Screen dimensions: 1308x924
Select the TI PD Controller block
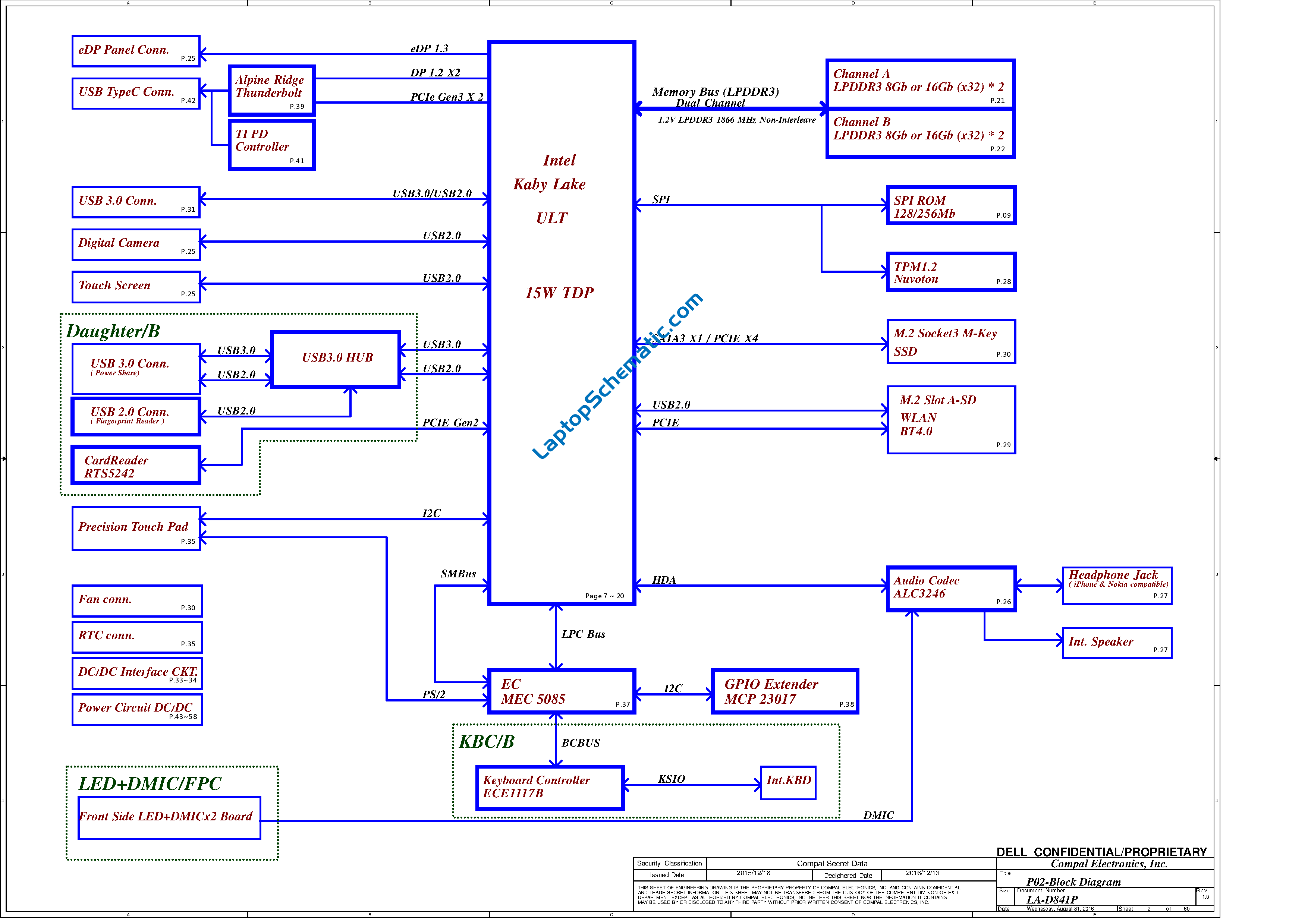click(x=272, y=145)
